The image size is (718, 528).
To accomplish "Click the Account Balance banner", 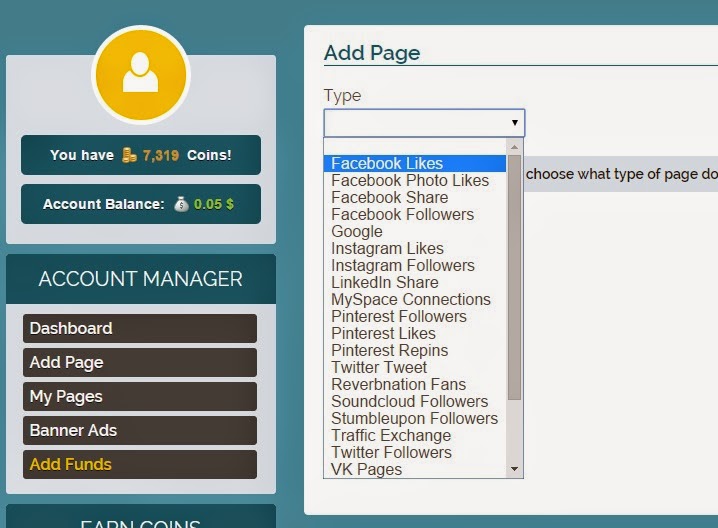I will point(141,204).
